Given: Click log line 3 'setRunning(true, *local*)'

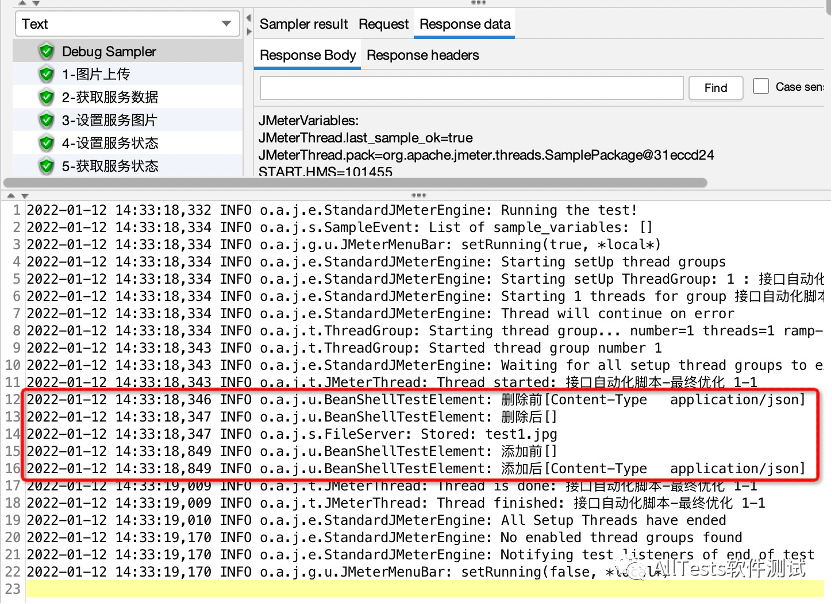Looking at the screenshot, I should click(x=344, y=245).
